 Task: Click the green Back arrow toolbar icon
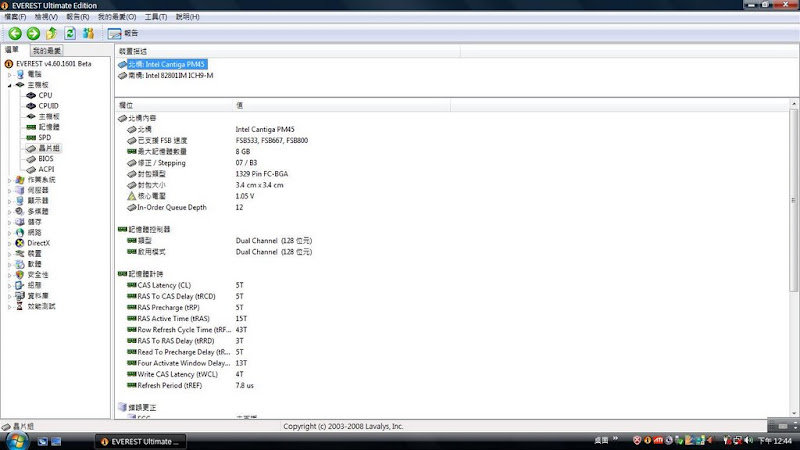pos(15,33)
